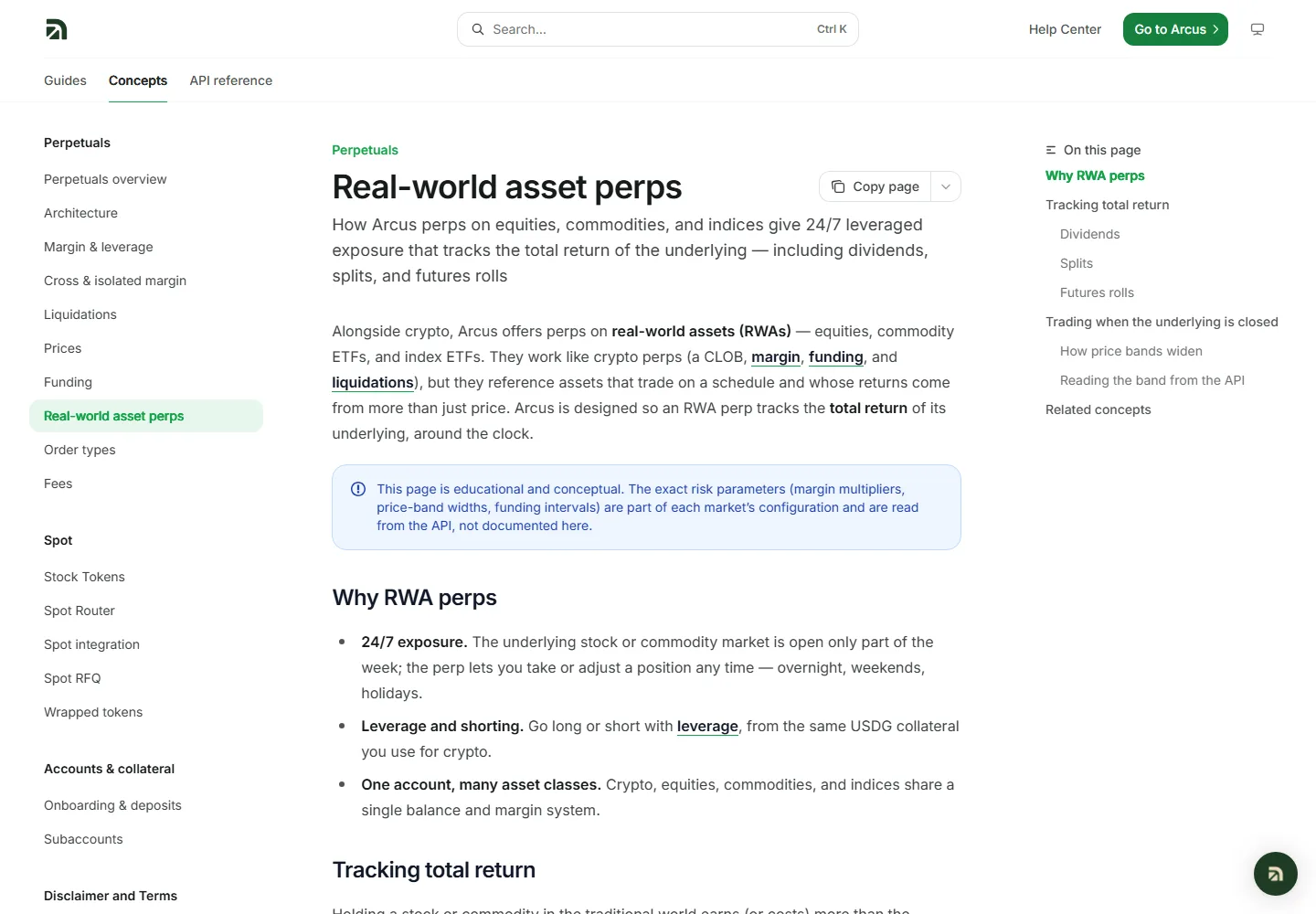Open the Order types page
This screenshot has height=914, width=1316.
point(80,450)
